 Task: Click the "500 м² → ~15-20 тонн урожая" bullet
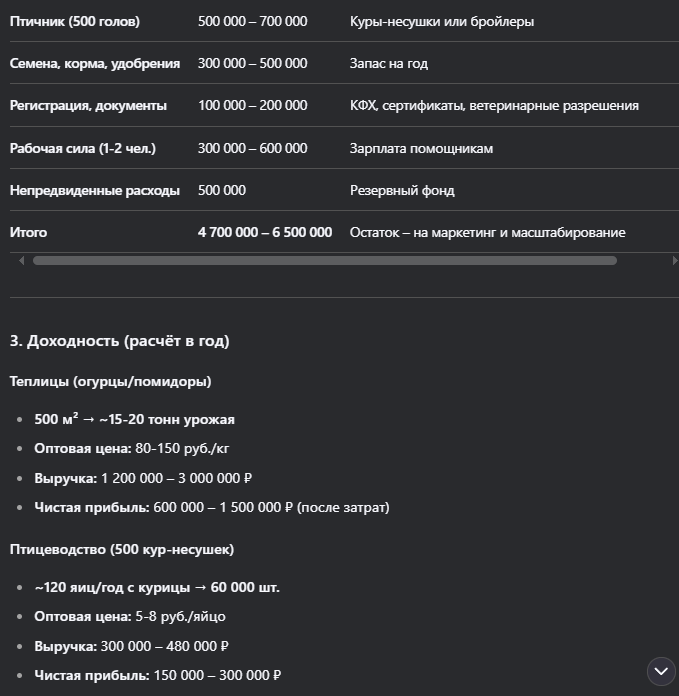pyautogui.click(x=134, y=419)
